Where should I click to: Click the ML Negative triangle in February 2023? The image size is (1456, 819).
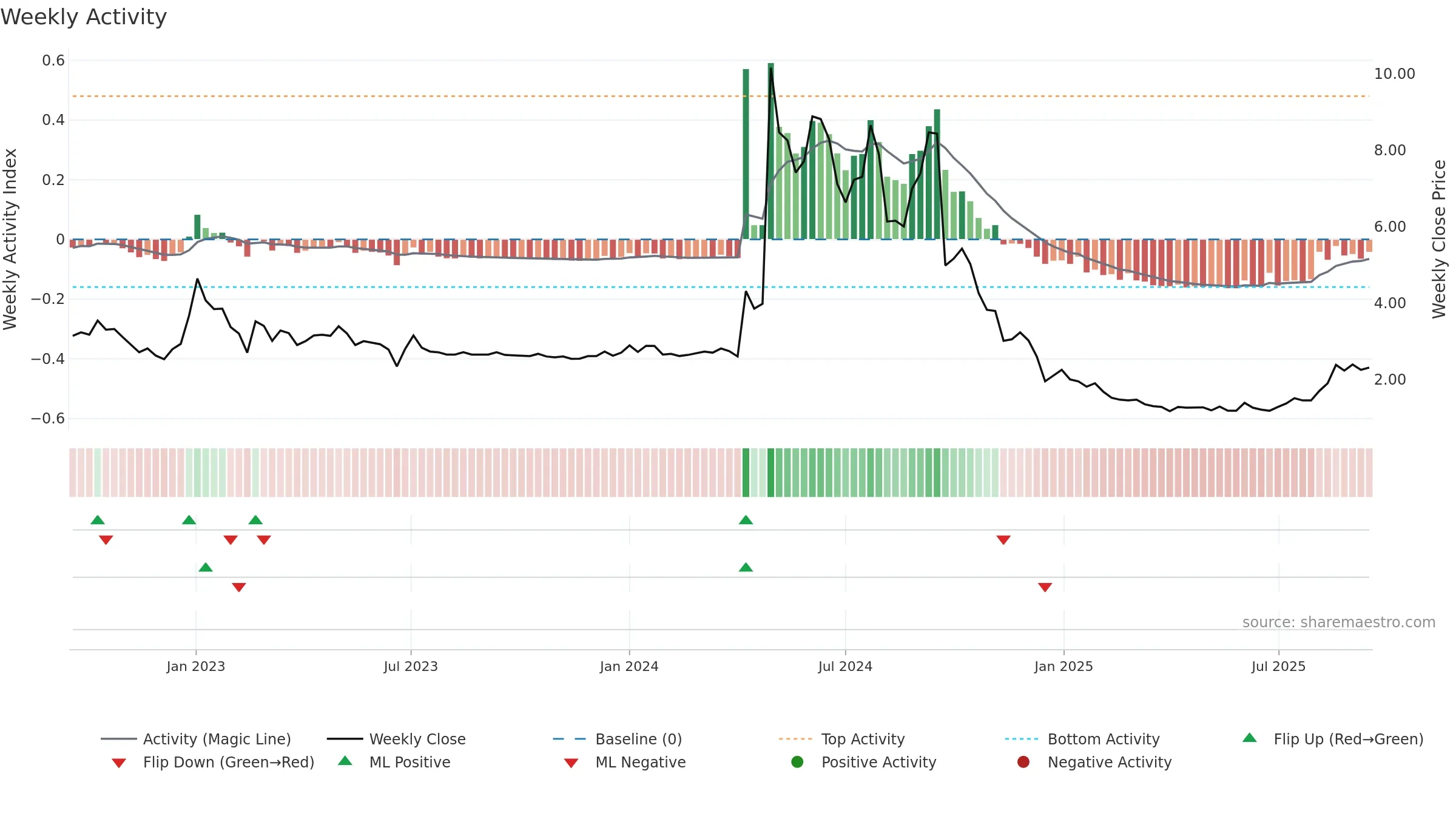tap(239, 587)
